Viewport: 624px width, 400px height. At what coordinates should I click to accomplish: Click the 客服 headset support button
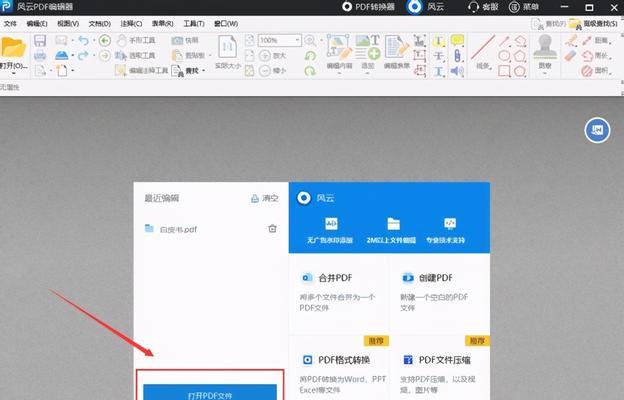[483, 7]
